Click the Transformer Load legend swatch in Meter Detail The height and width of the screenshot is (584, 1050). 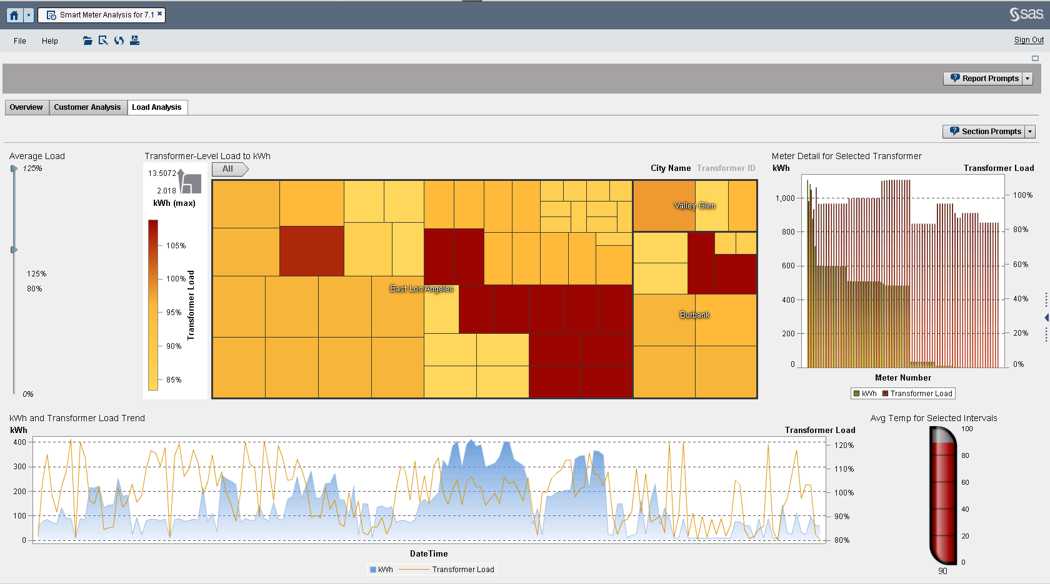click(x=885, y=394)
